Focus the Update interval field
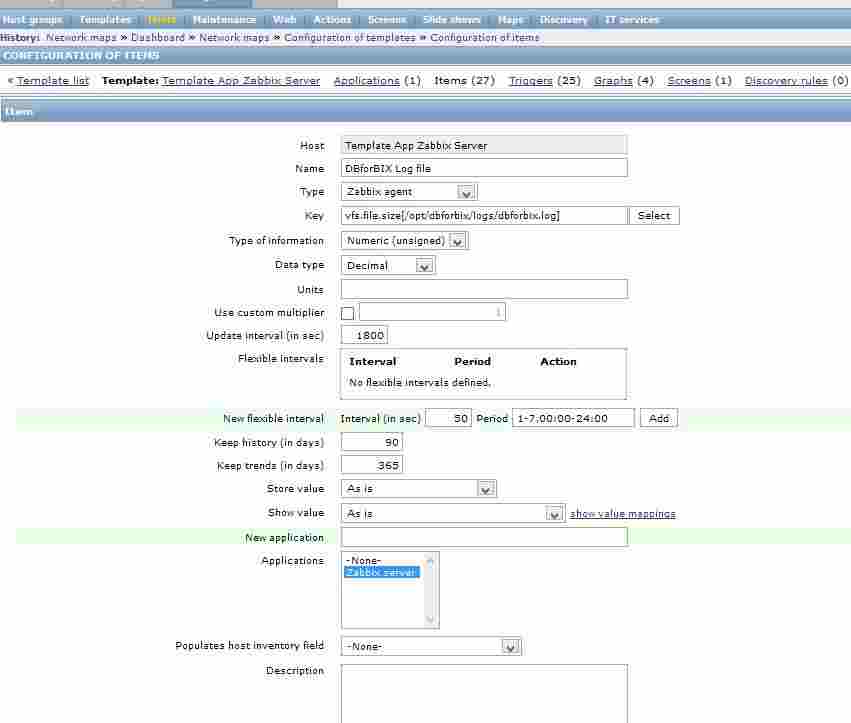851x723 pixels. (x=364, y=336)
